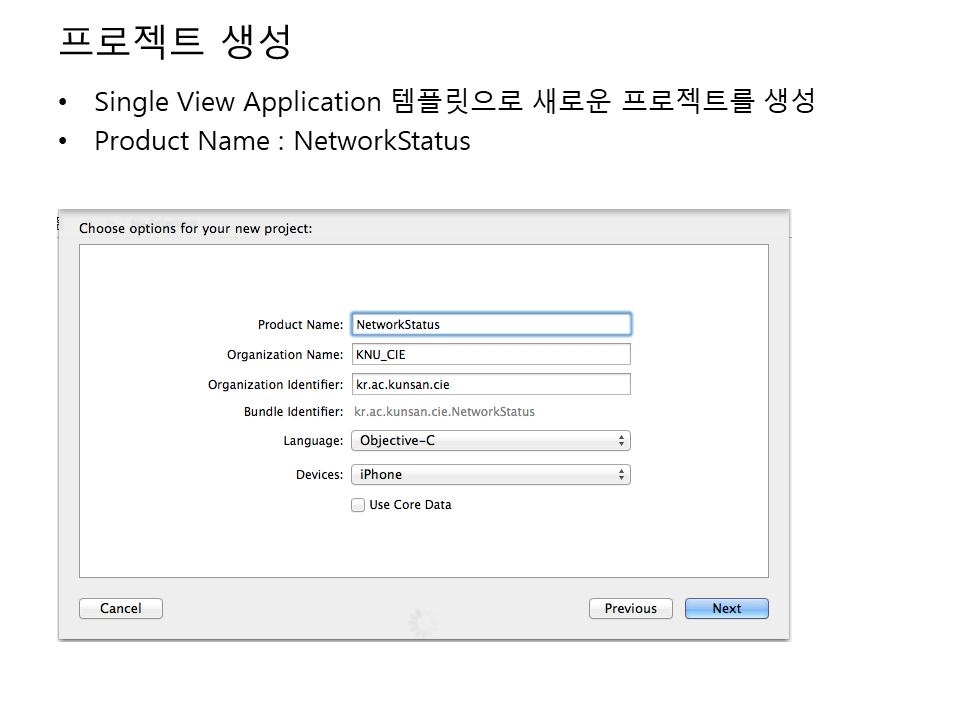Click the "Choose options for your new project" heading

point(195,229)
